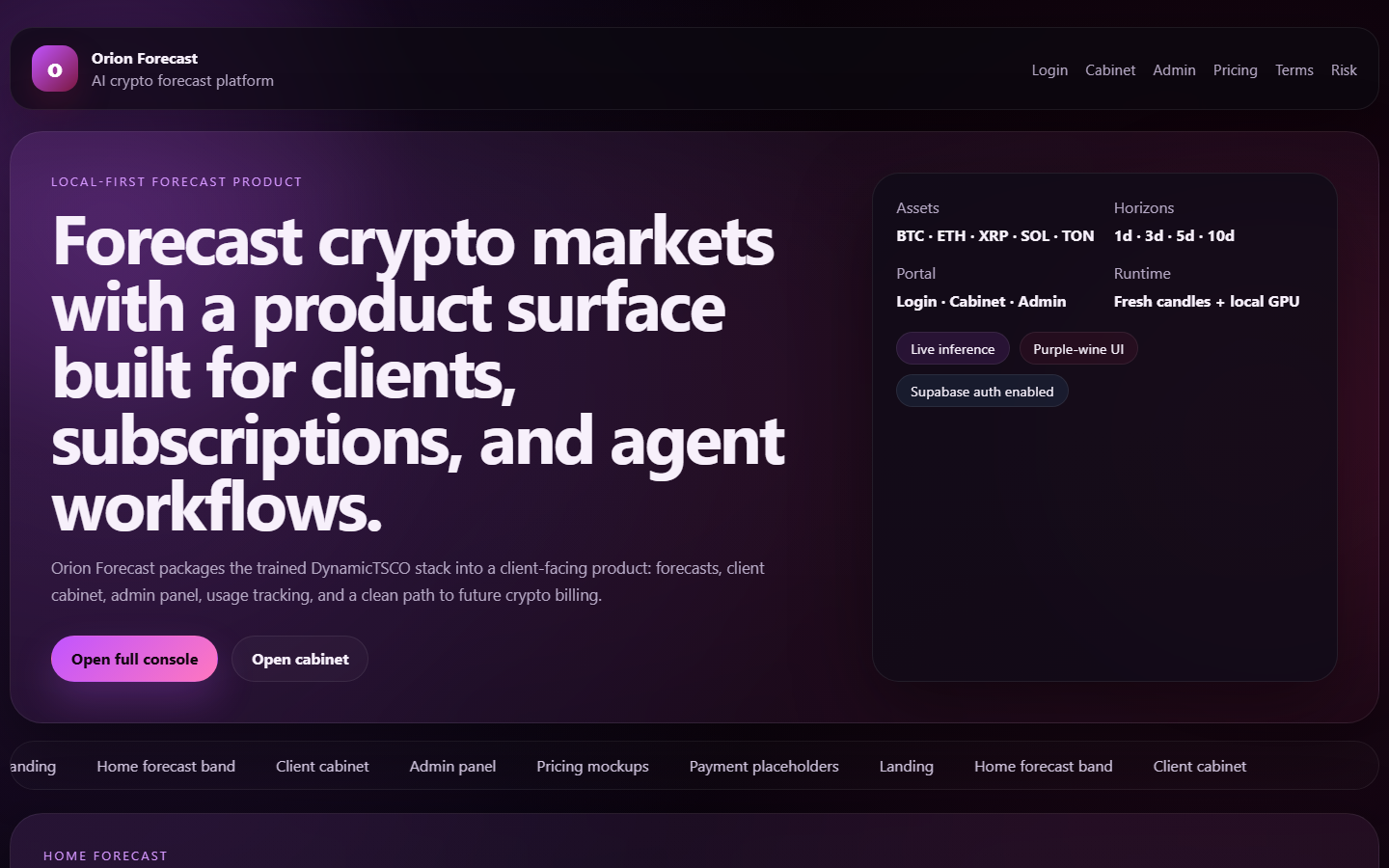Screen dimensions: 1389x868
Task: Select the full Landing marquee item
Action: click(x=906, y=767)
